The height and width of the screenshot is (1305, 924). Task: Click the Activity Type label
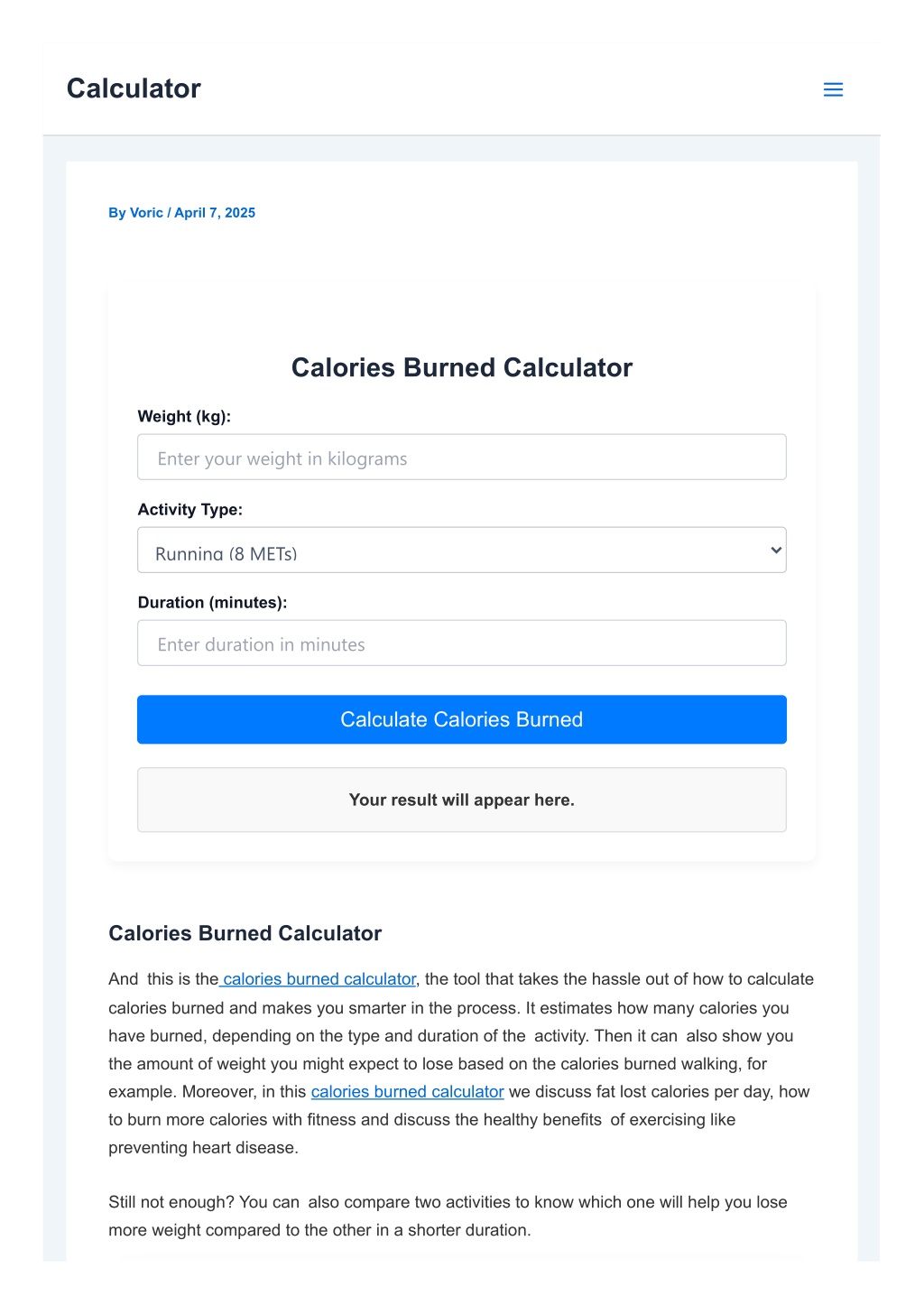pyautogui.click(x=190, y=510)
